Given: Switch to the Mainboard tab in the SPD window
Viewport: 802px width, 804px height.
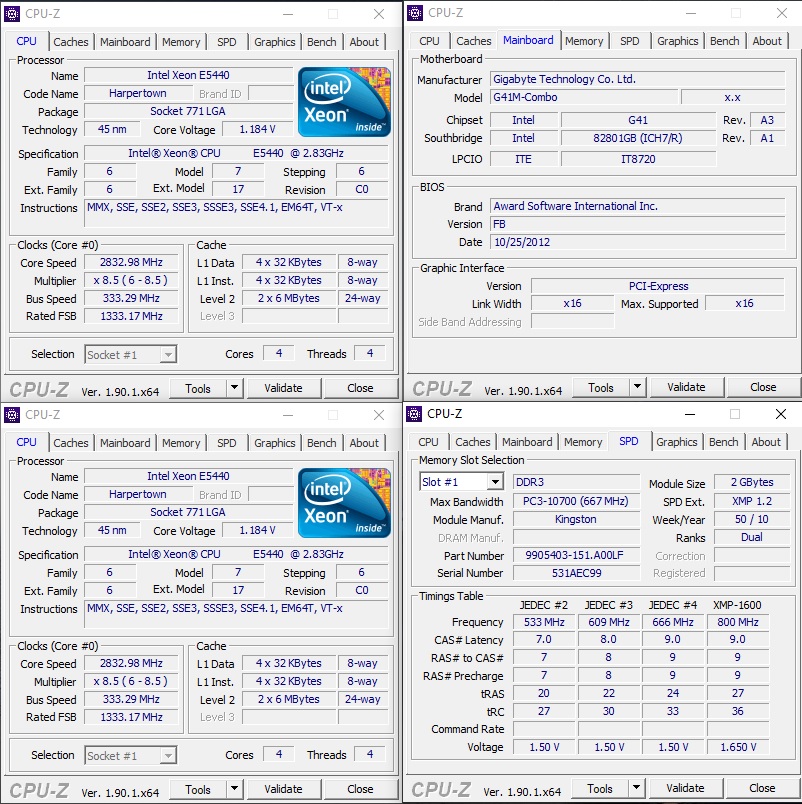Looking at the screenshot, I should 527,442.
